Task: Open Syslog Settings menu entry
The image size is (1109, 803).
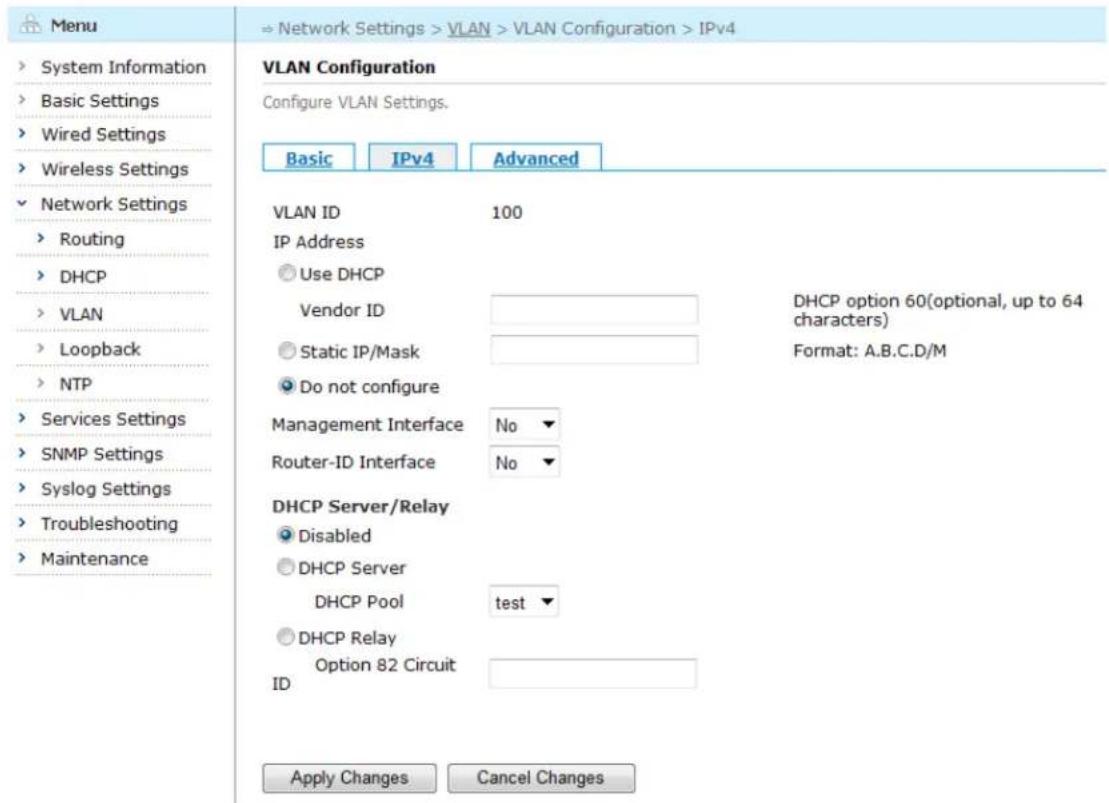Action: click(106, 489)
